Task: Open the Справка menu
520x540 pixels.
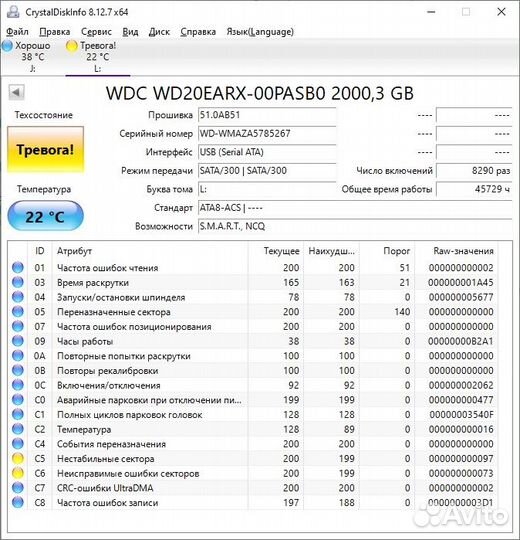Action: coord(198,32)
